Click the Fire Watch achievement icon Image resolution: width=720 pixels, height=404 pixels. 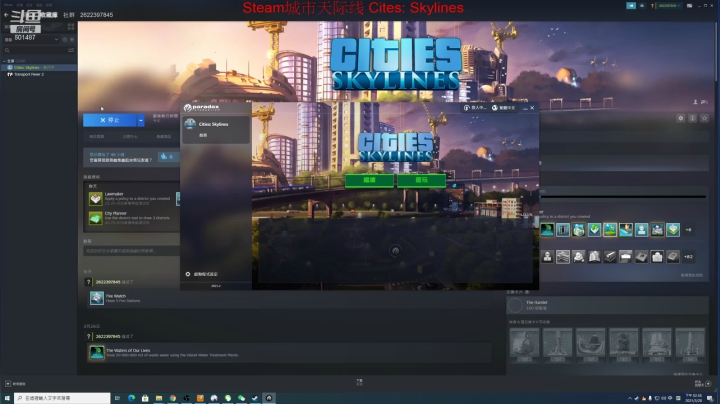pos(96,298)
